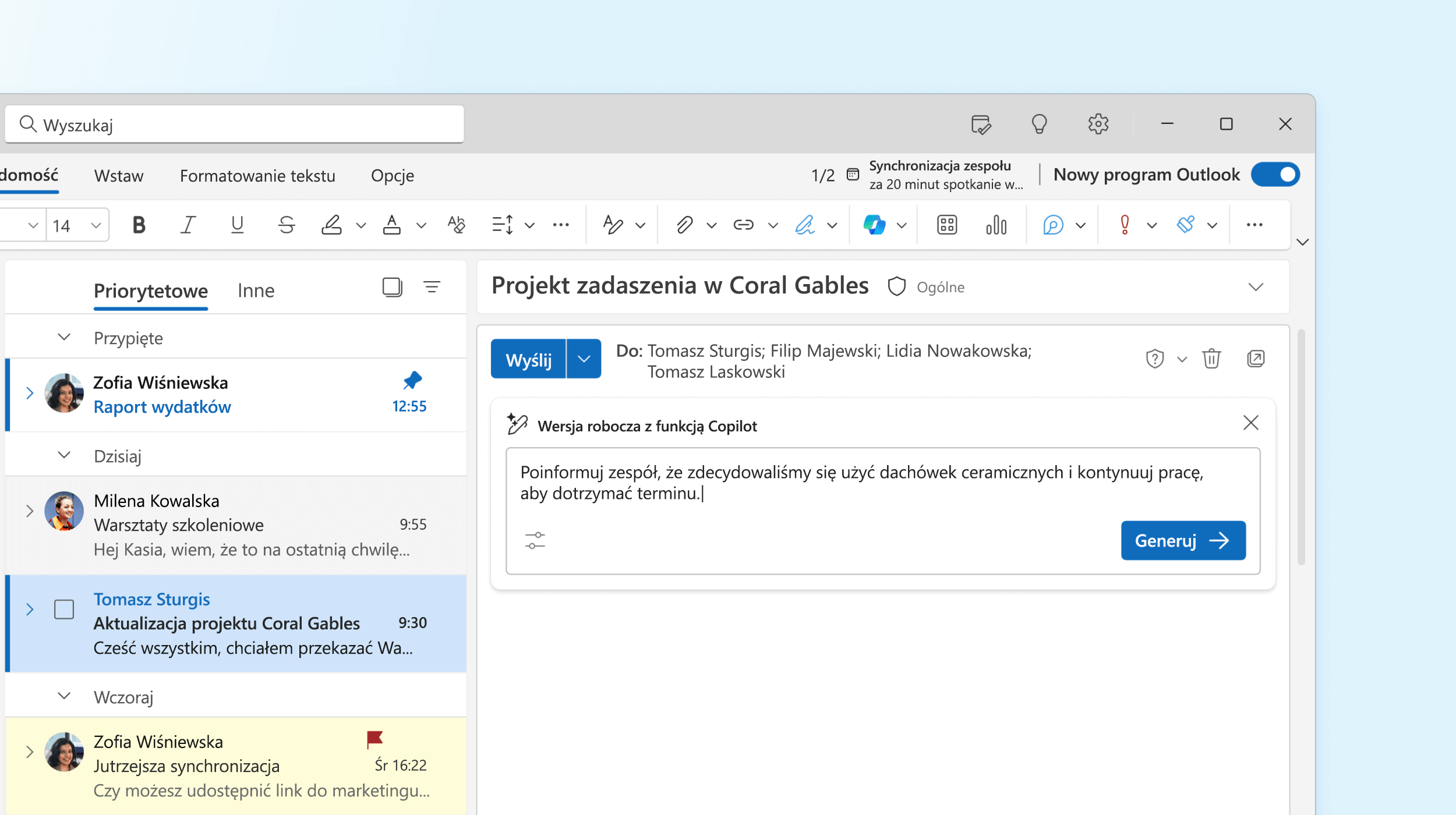Switch to the Priorytetowe tab
This screenshot has width=1456, height=815.
[151, 290]
